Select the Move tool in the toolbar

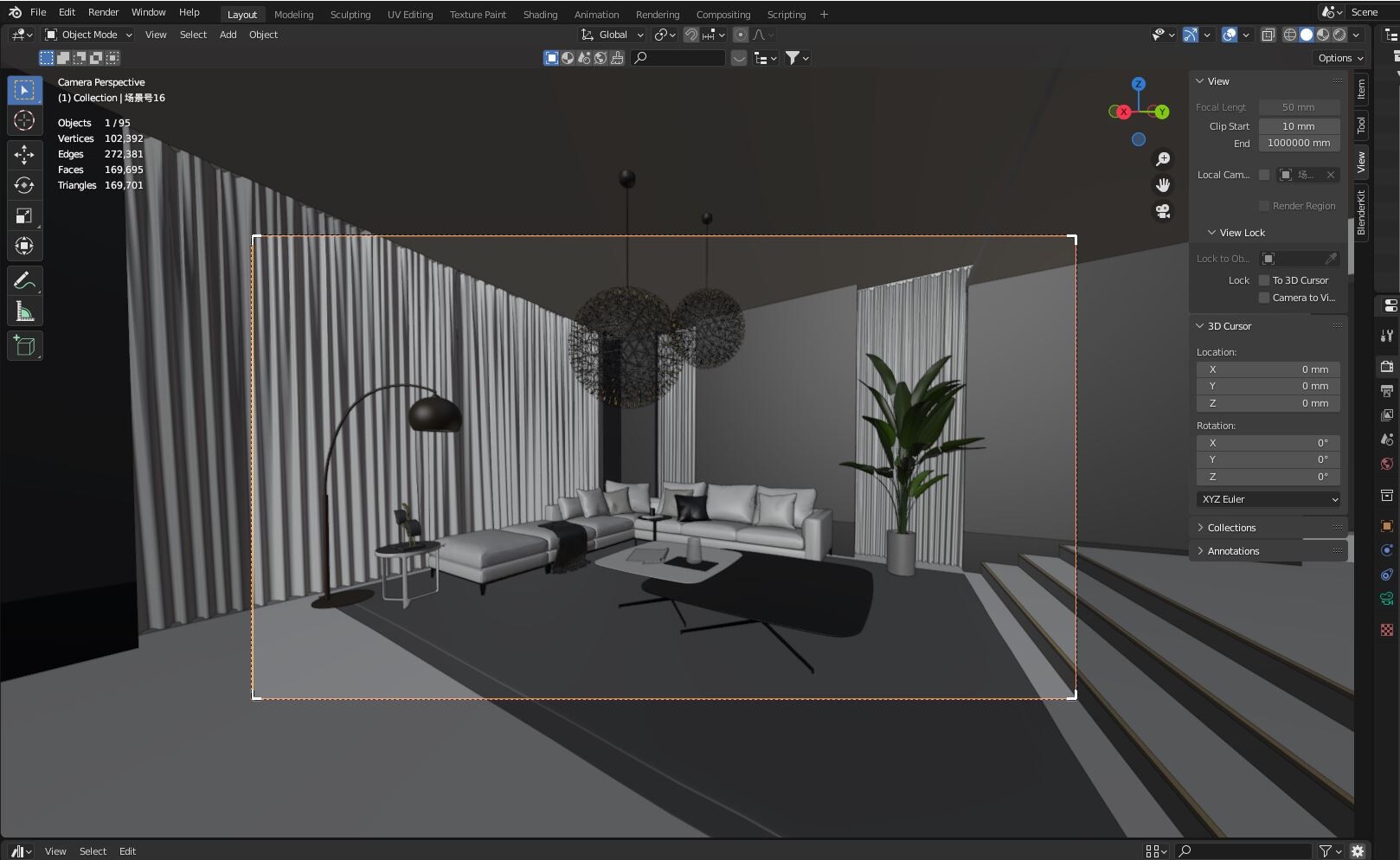pos(24,155)
